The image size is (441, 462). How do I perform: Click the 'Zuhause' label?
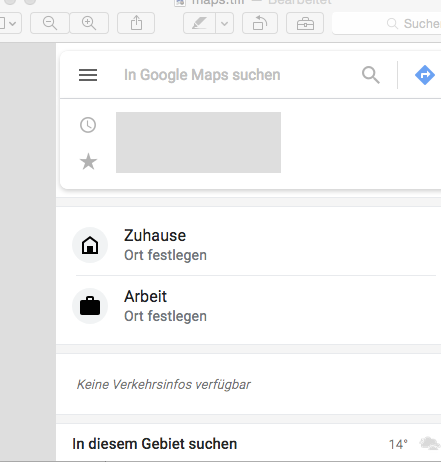click(155, 235)
